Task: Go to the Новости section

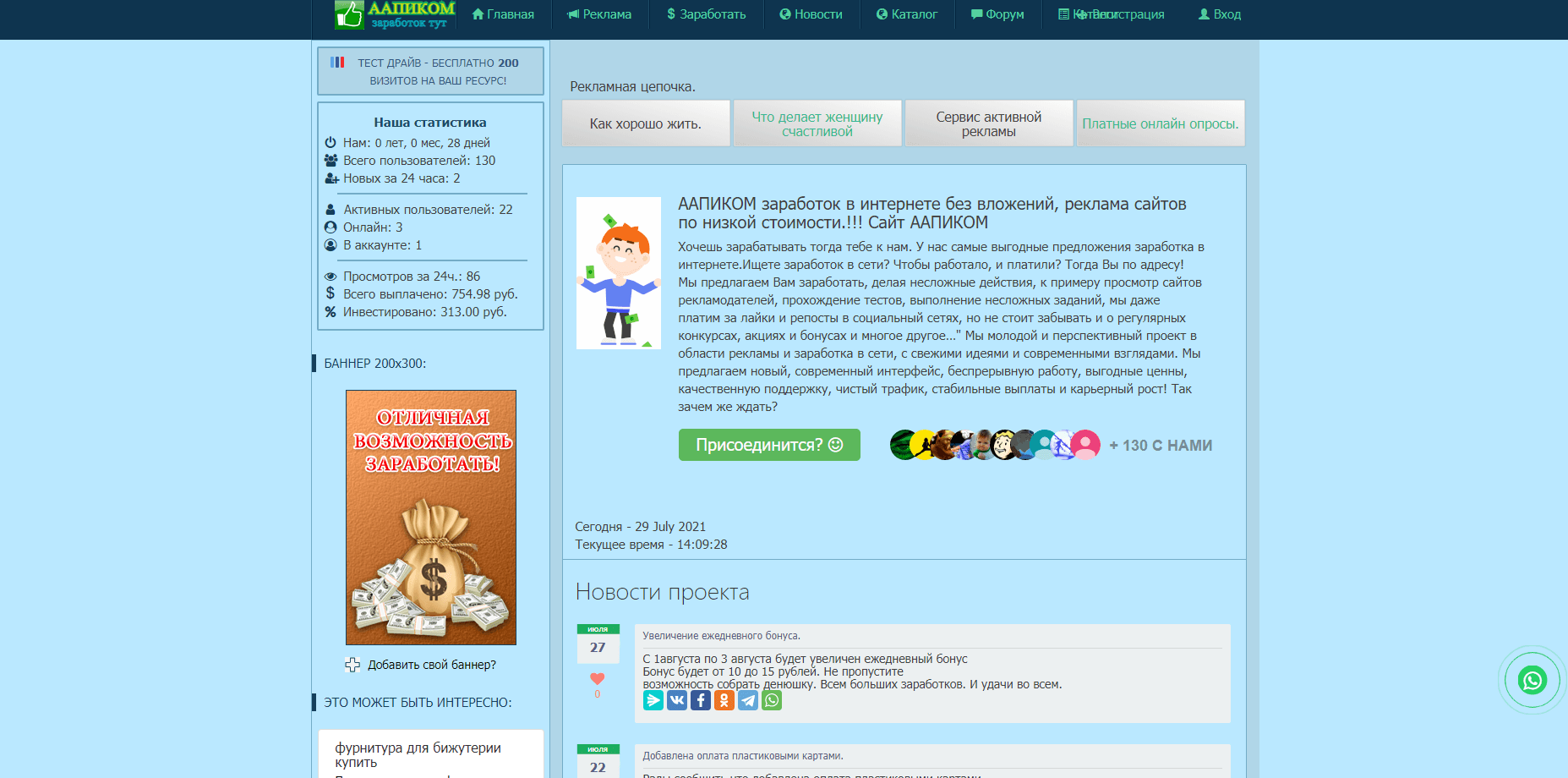Action: (811, 14)
